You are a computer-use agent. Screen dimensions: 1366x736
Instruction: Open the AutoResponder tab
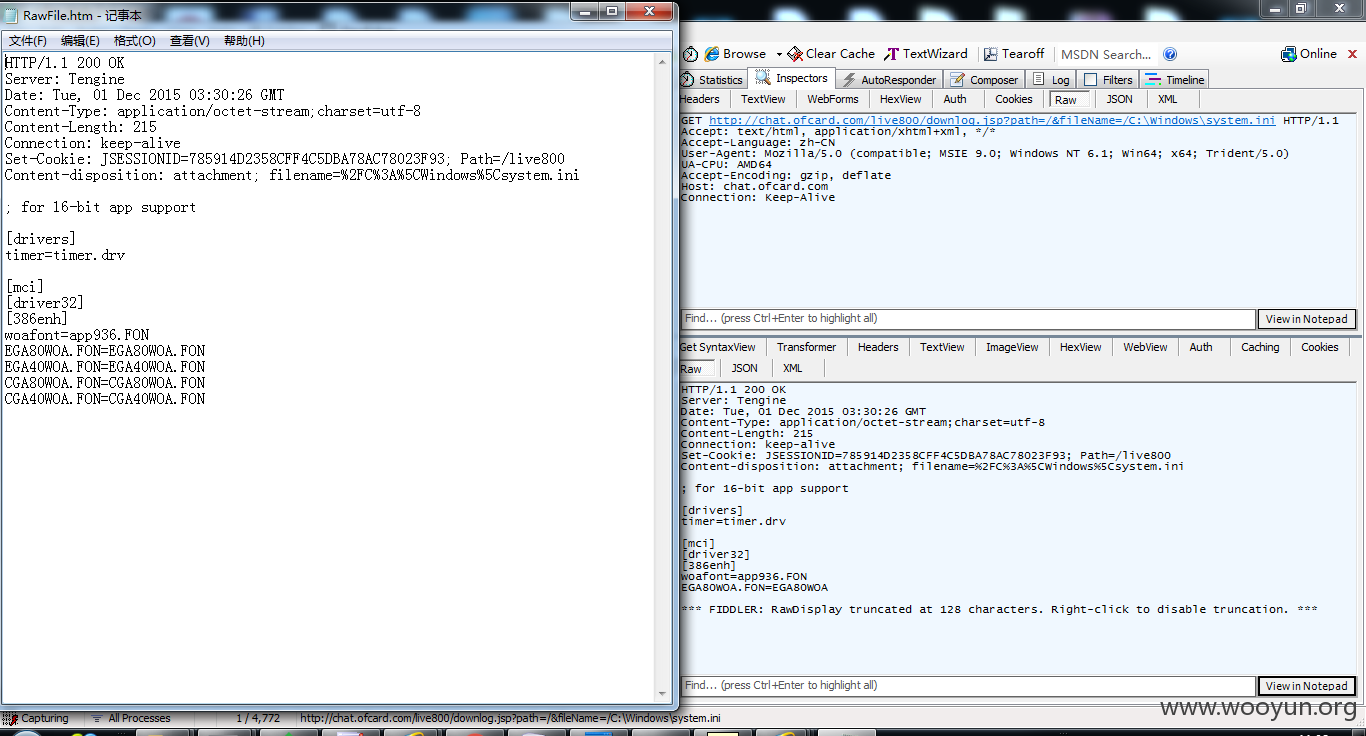coord(889,80)
